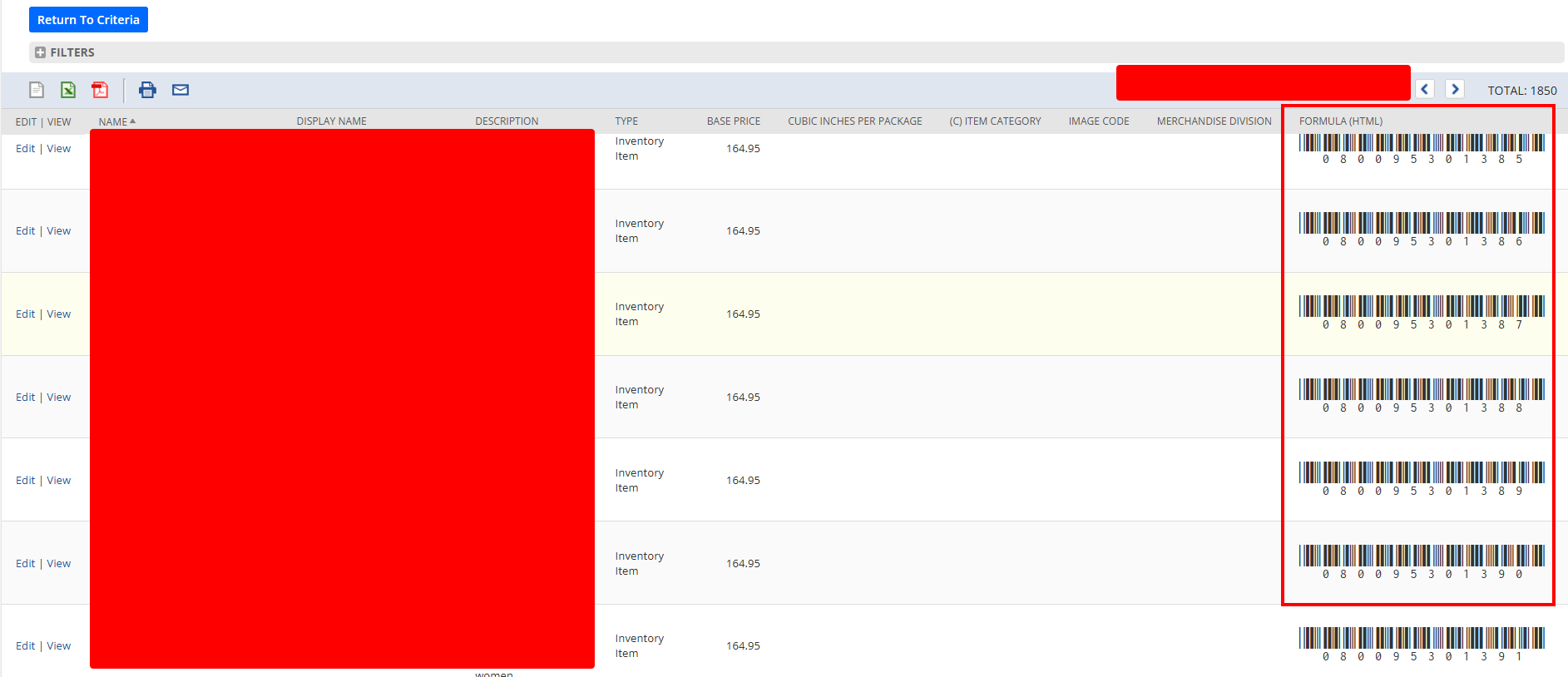Click View link for barcode 080095301389 row

pyautogui.click(x=58, y=481)
